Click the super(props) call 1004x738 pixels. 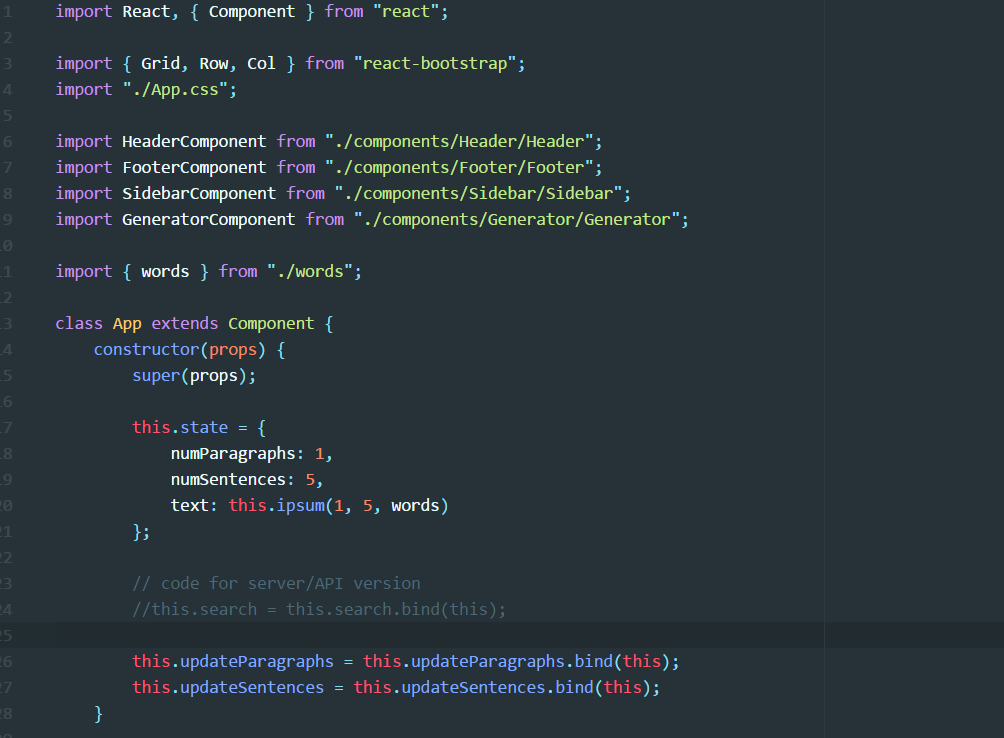[193, 375]
